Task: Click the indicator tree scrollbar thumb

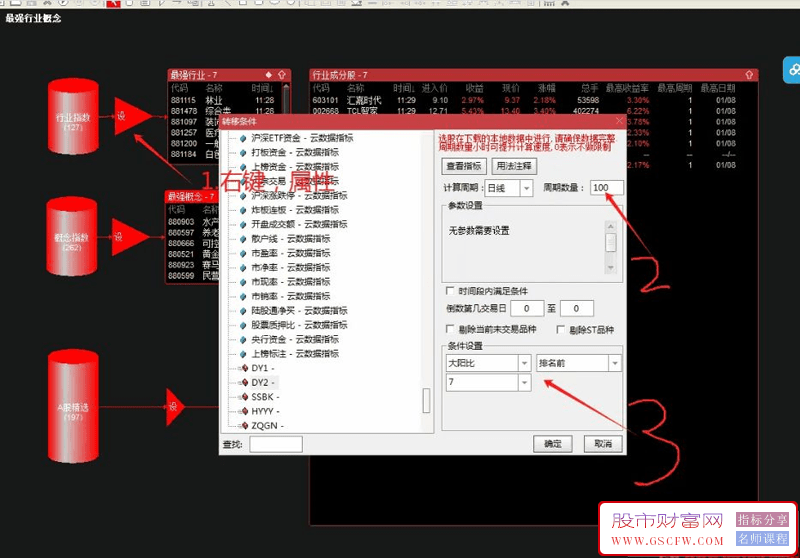Action: [x=427, y=400]
